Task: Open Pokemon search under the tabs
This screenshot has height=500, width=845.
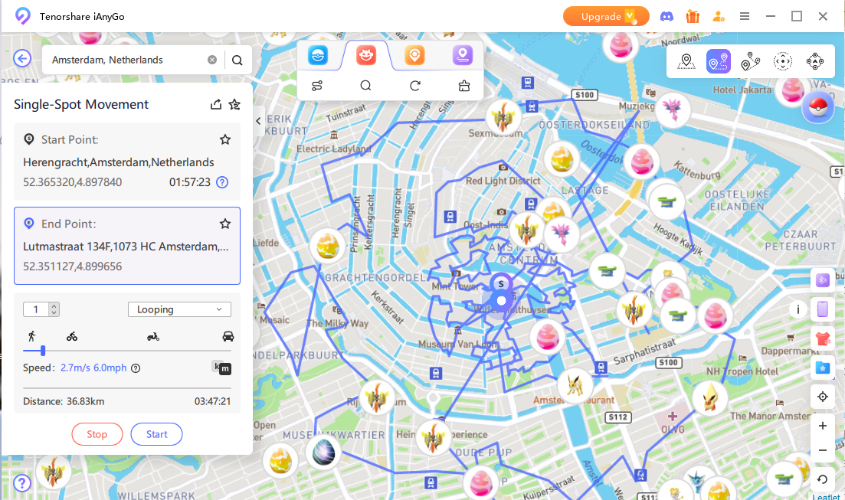Action: 365,86
